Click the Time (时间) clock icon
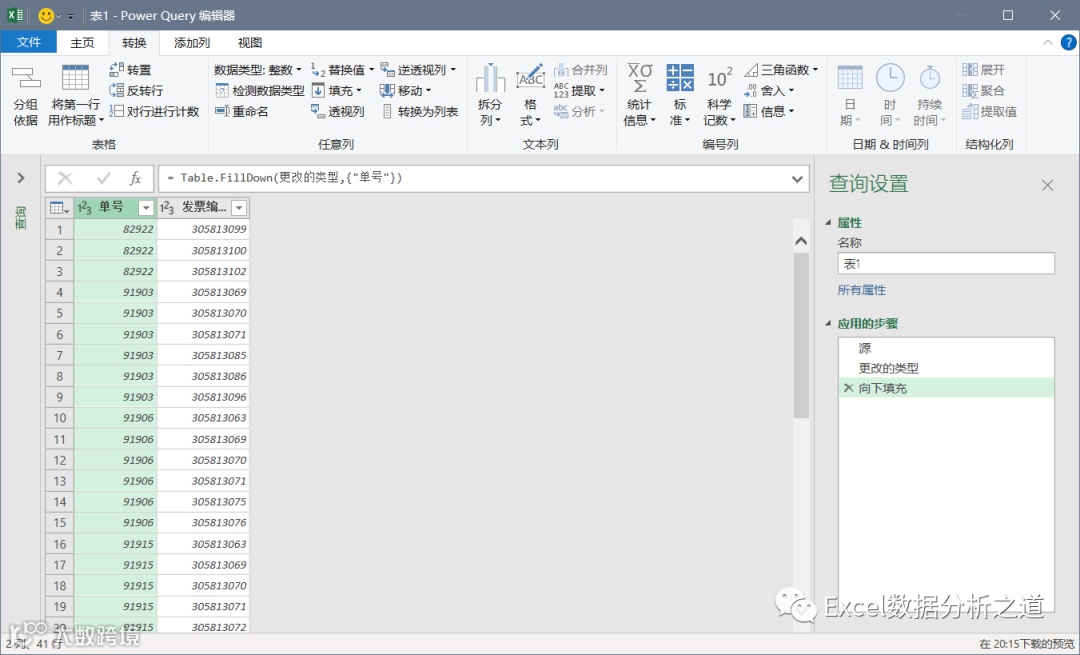 (x=890, y=78)
